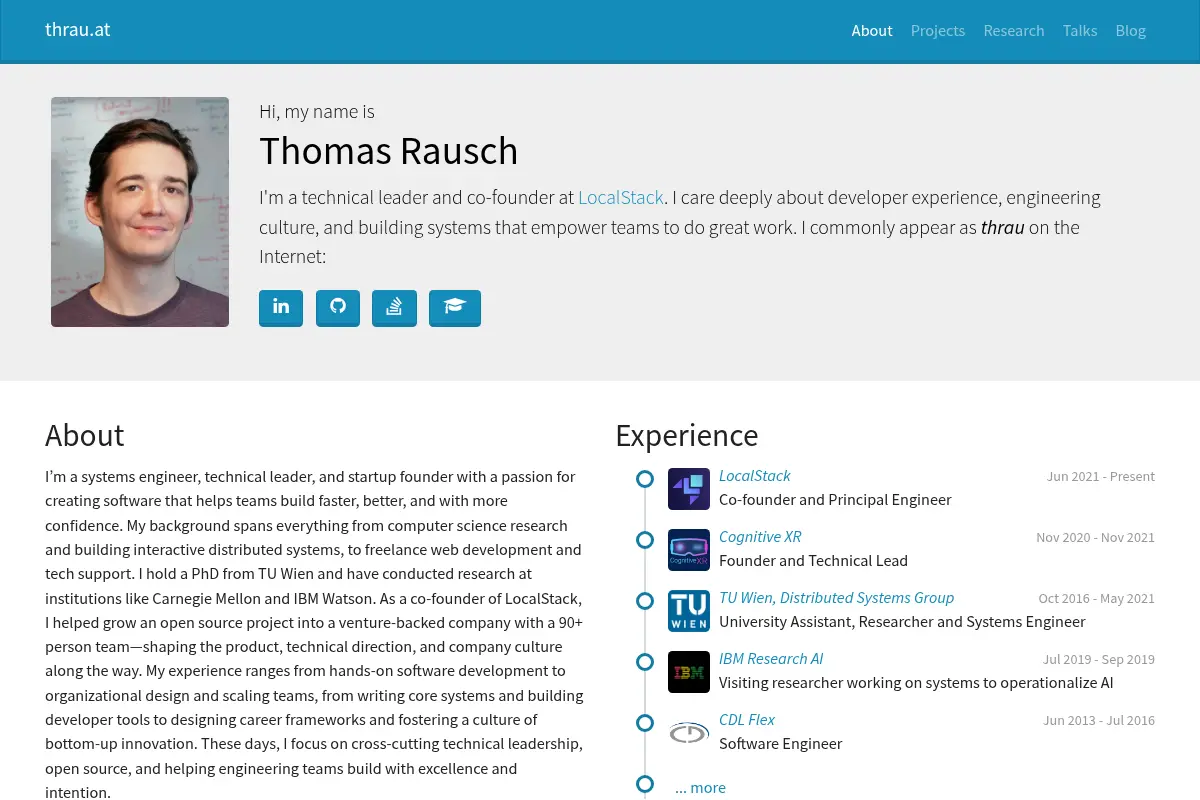The height and width of the screenshot is (800, 1200).
Task: Open the CDL Flex experience link
Action: click(x=747, y=720)
